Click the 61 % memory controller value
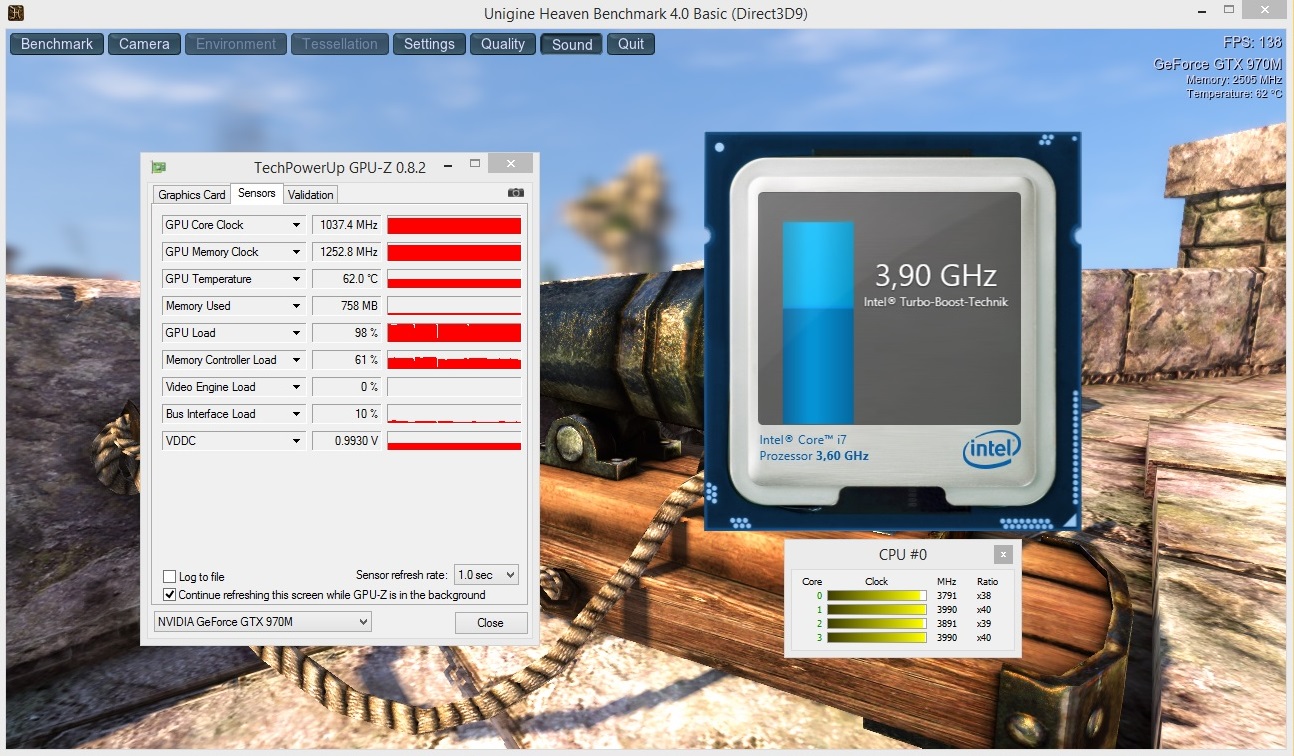This screenshot has height=756, width=1294. (346, 360)
